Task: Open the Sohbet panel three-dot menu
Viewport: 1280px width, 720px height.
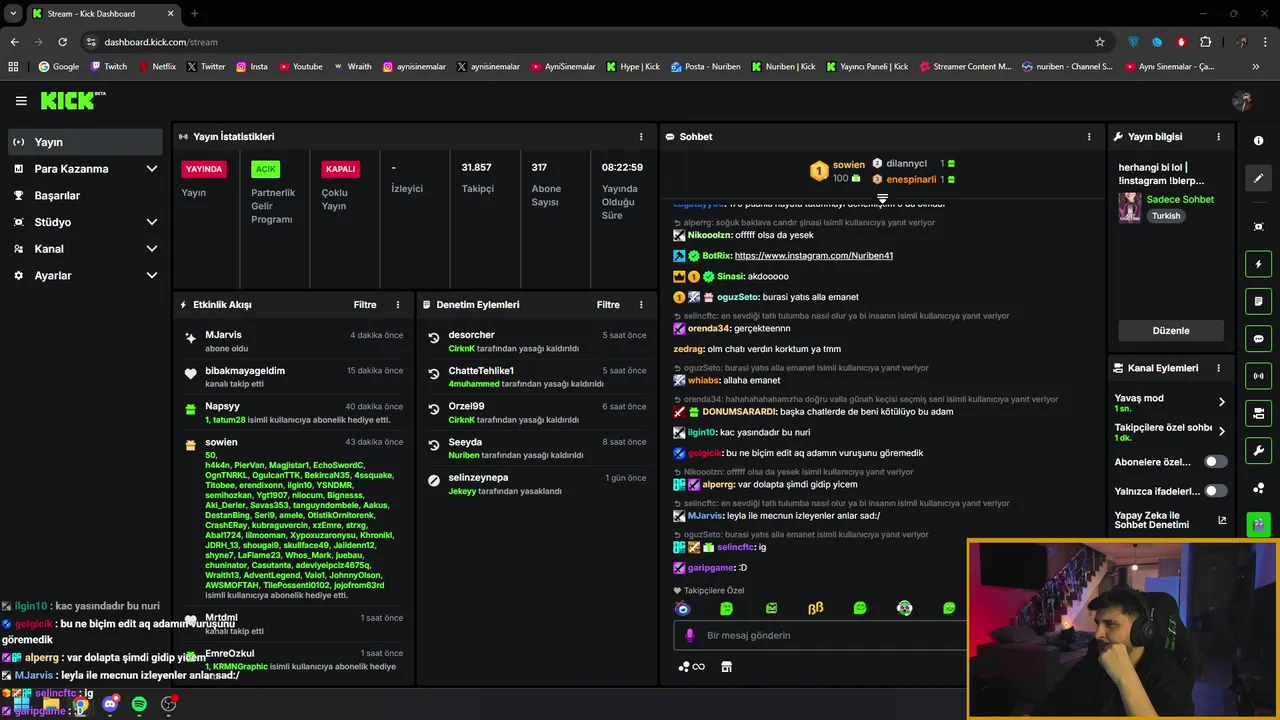Action: pyautogui.click(x=1089, y=137)
